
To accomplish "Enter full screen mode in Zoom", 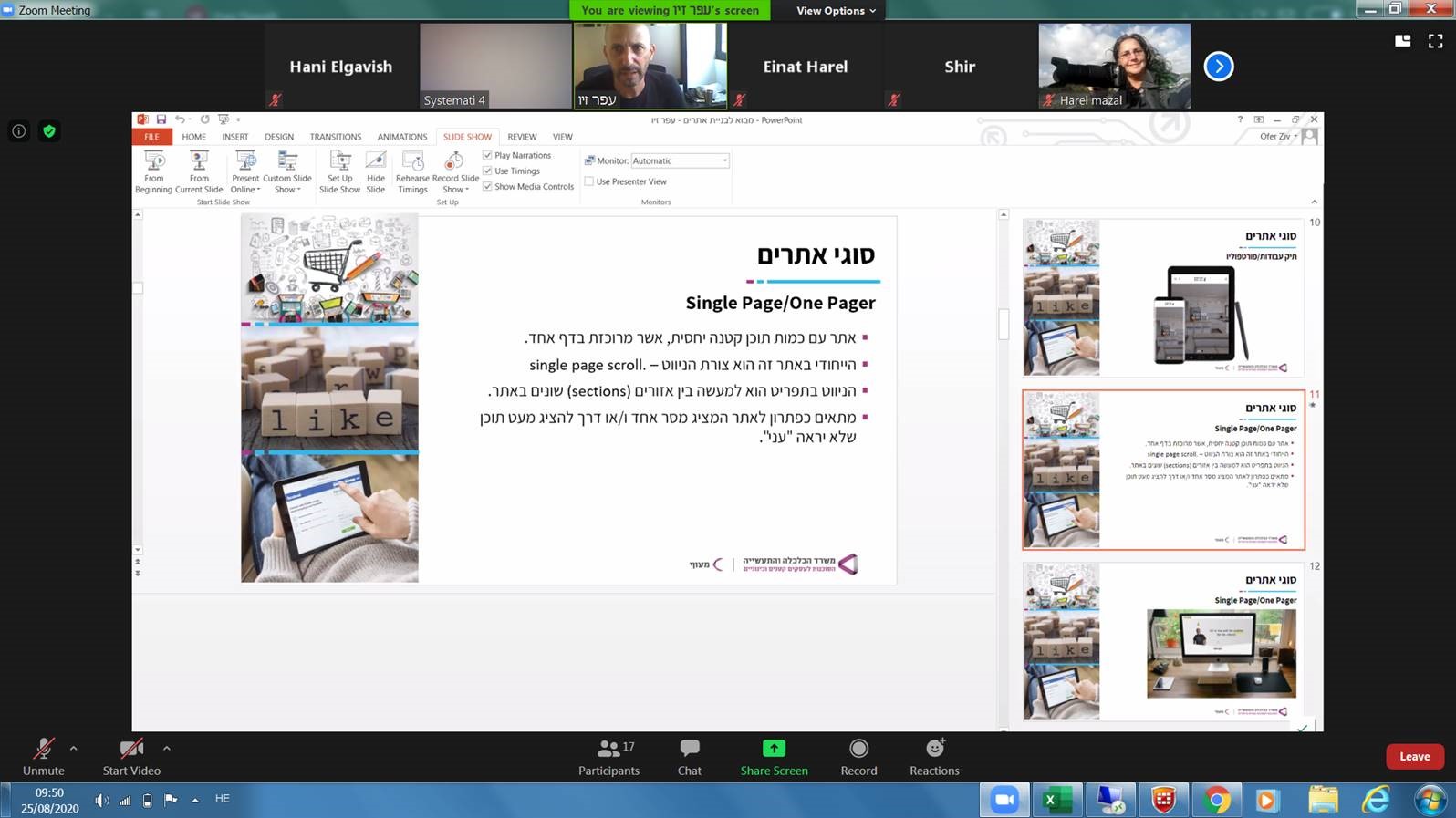I will (1435, 41).
